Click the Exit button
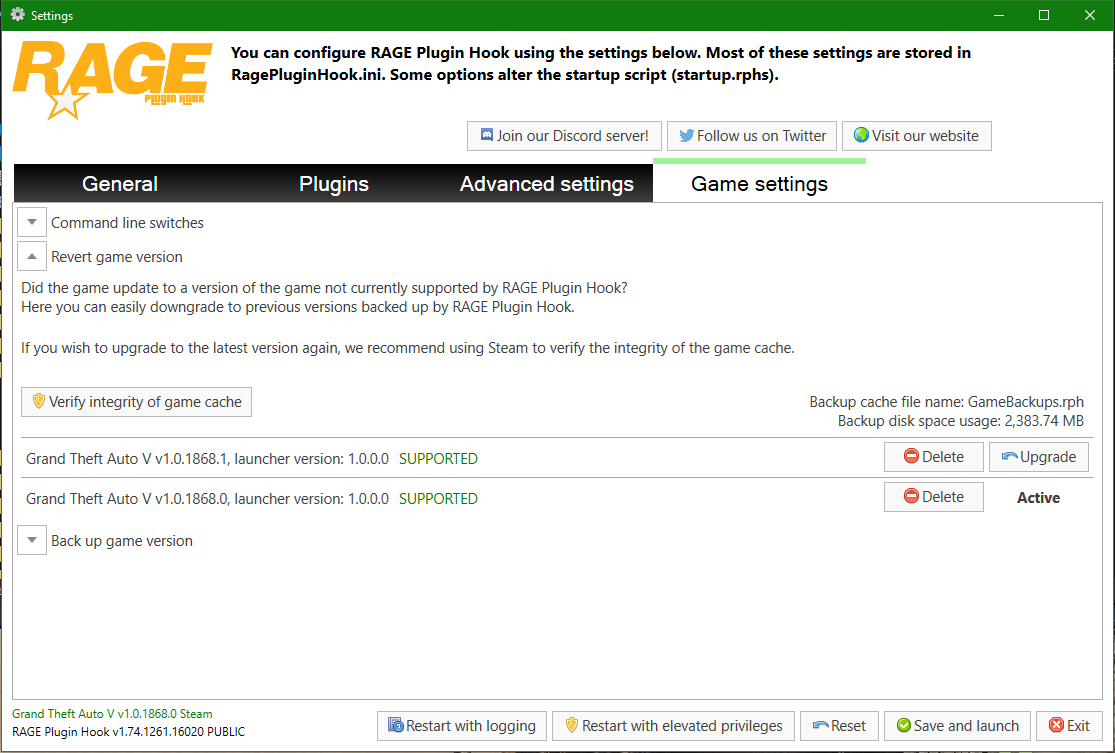This screenshot has width=1115, height=753. [1069, 726]
